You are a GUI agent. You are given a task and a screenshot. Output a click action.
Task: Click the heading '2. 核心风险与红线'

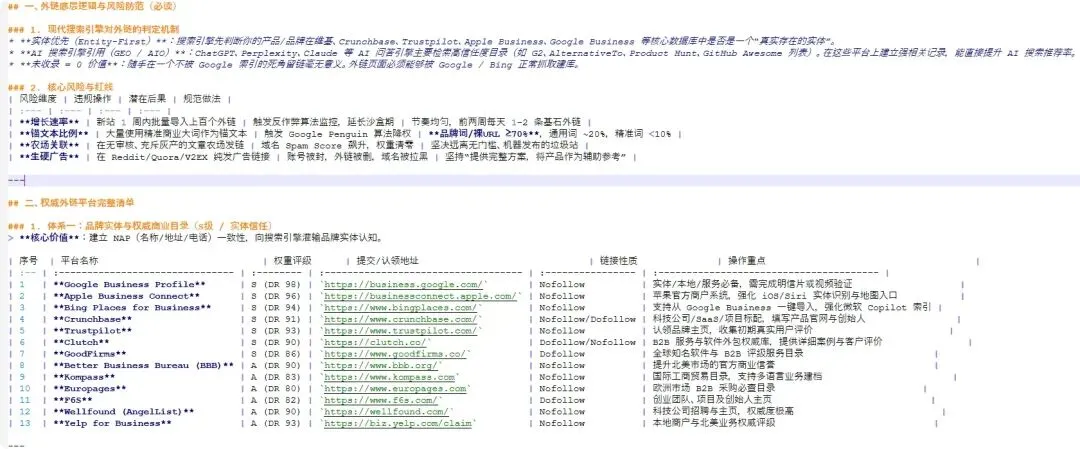61,87
